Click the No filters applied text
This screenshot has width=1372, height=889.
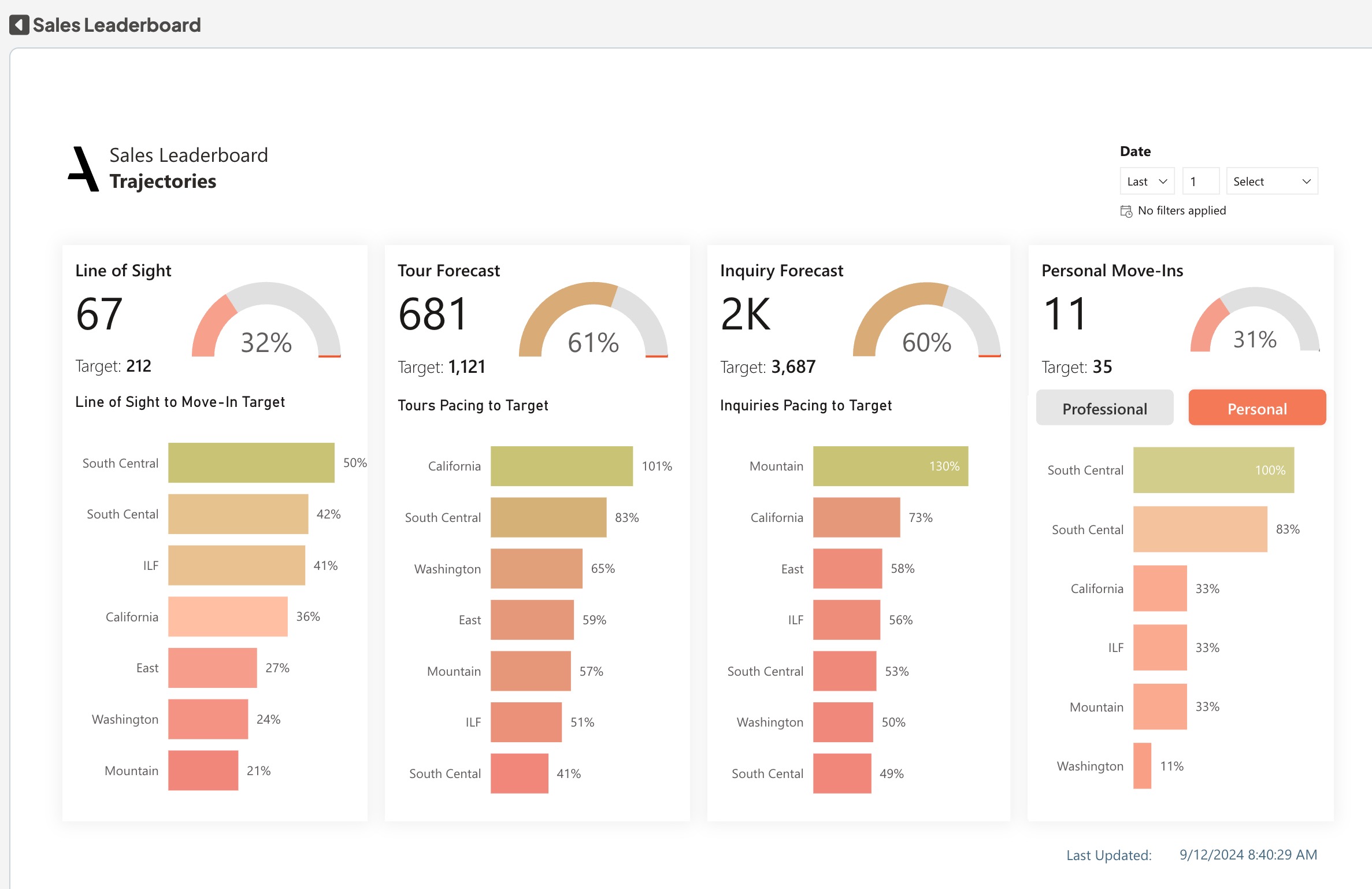[1181, 211]
